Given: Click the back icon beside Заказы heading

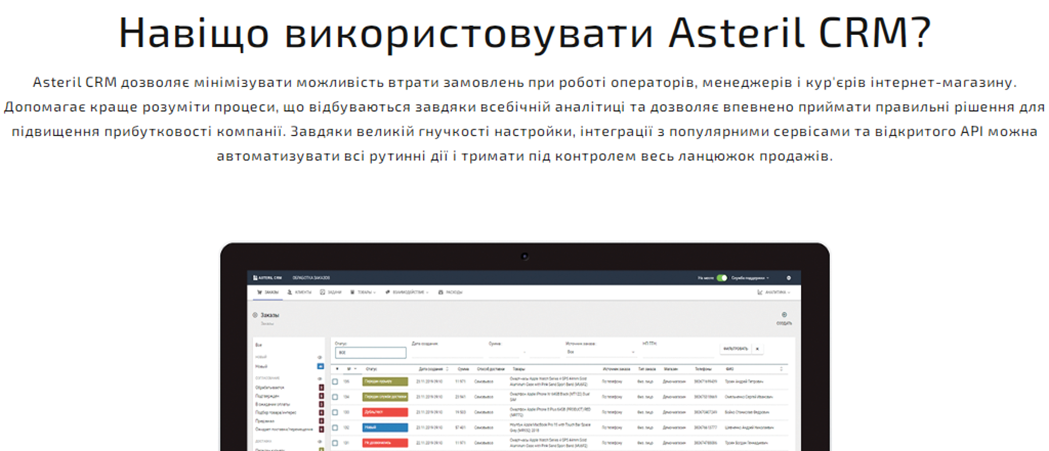Looking at the screenshot, I should point(255,315).
